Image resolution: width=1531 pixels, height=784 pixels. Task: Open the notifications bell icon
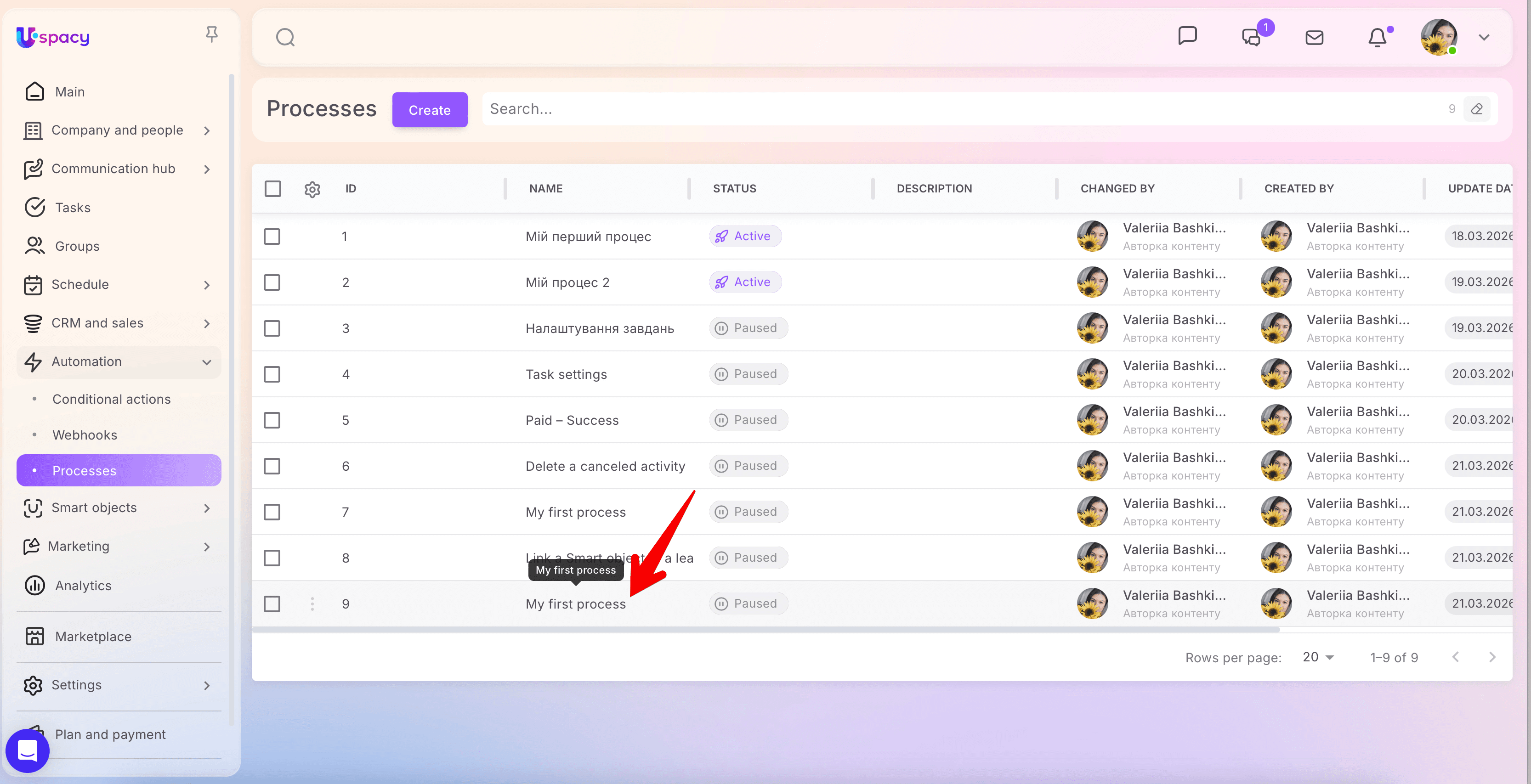1377,38
